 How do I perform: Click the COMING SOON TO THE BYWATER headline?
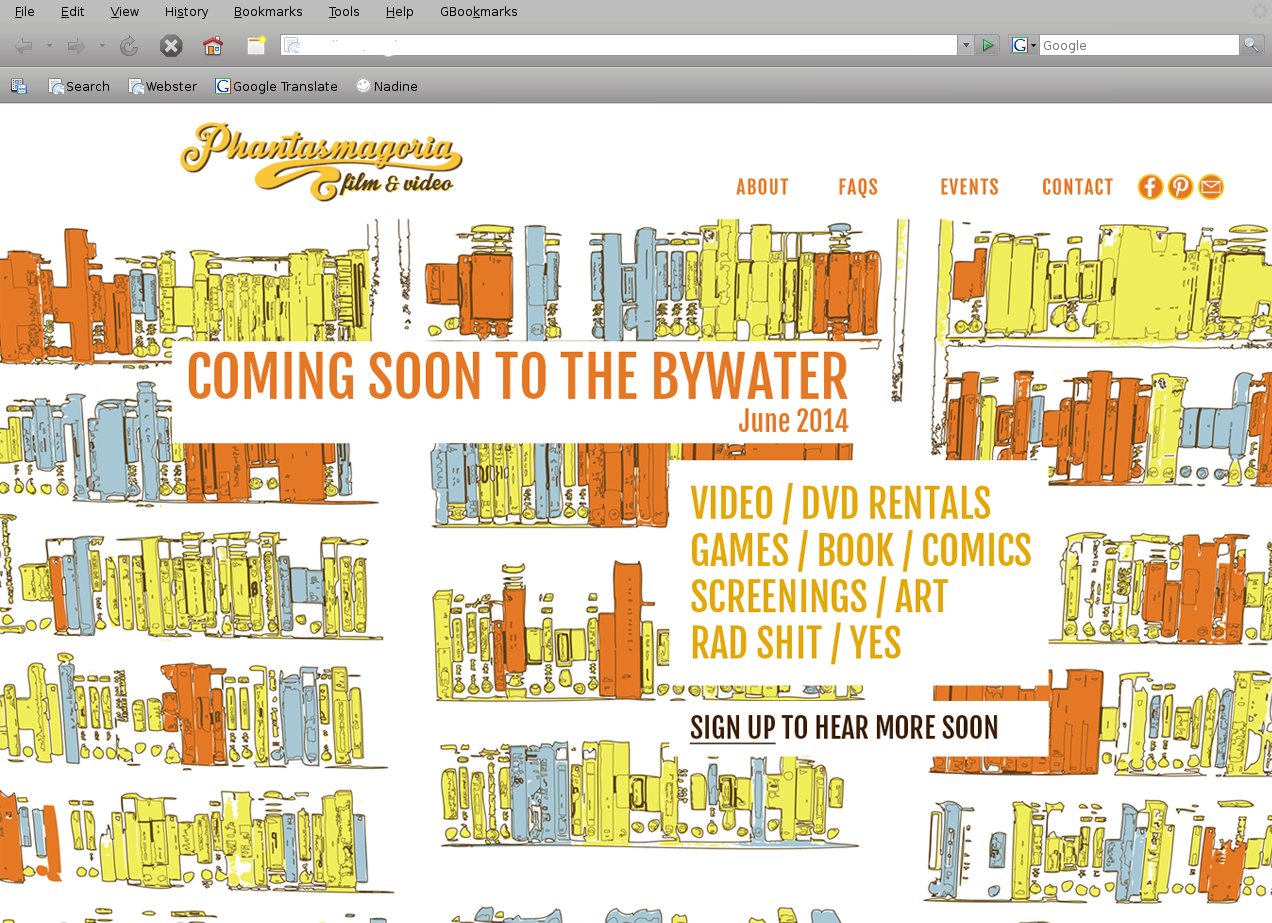pyautogui.click(x=517, y=377)
